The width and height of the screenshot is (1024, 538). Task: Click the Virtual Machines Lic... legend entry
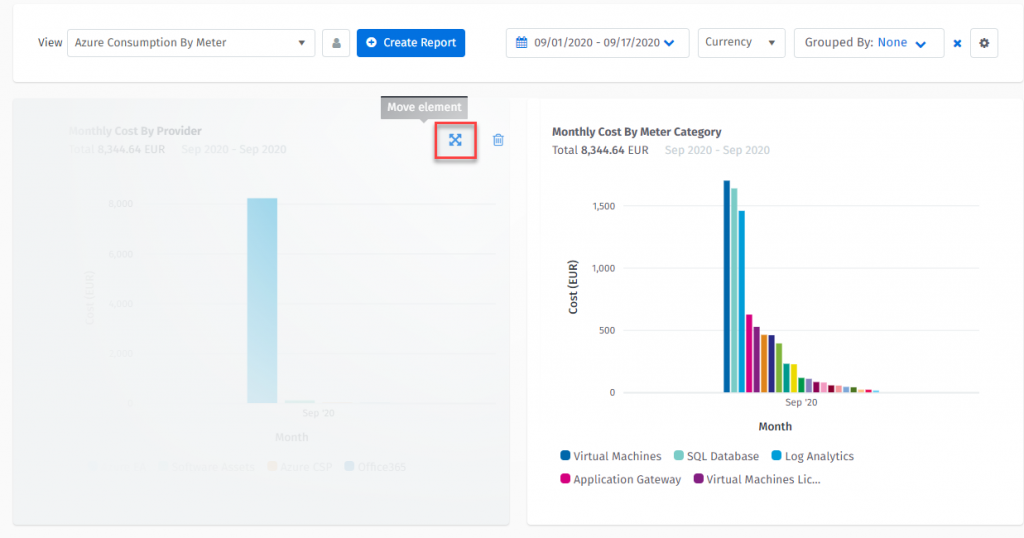pyautogui.click(x=762, y=479)
